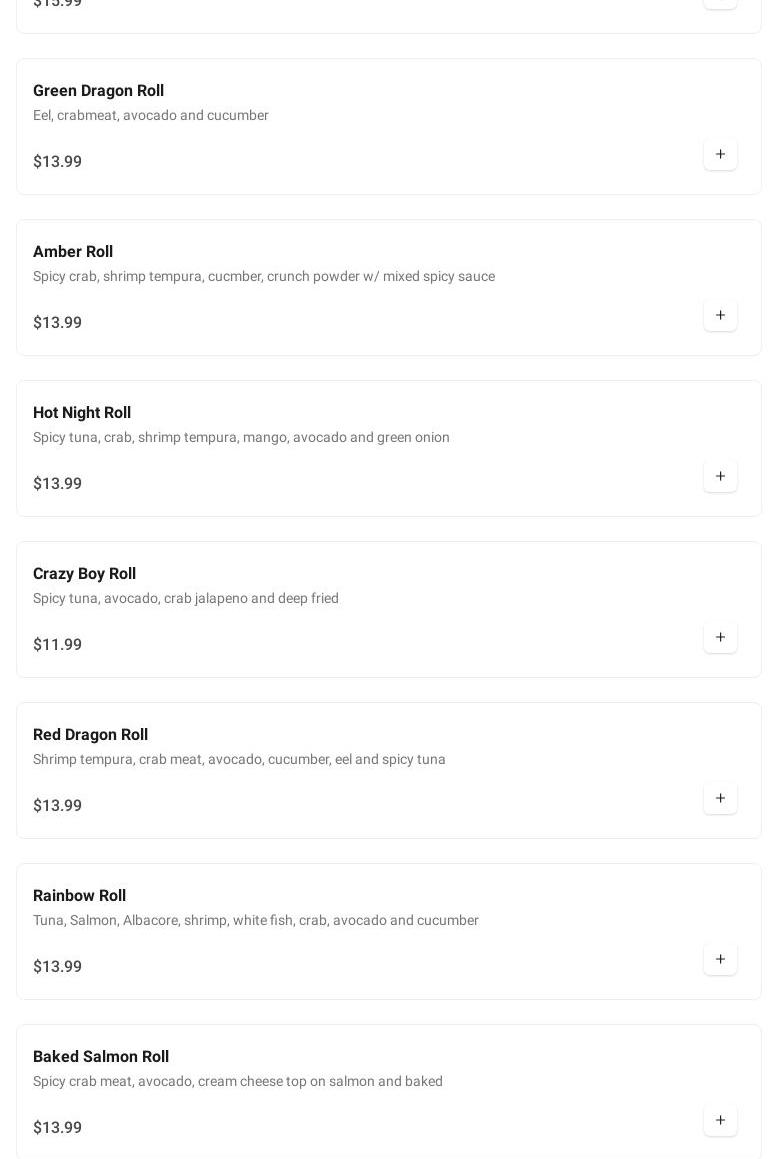The height and width of the screenshot is (1159, 778).
Task: Select Baked Salmon Roll title
Action: tap(101, 1057)
